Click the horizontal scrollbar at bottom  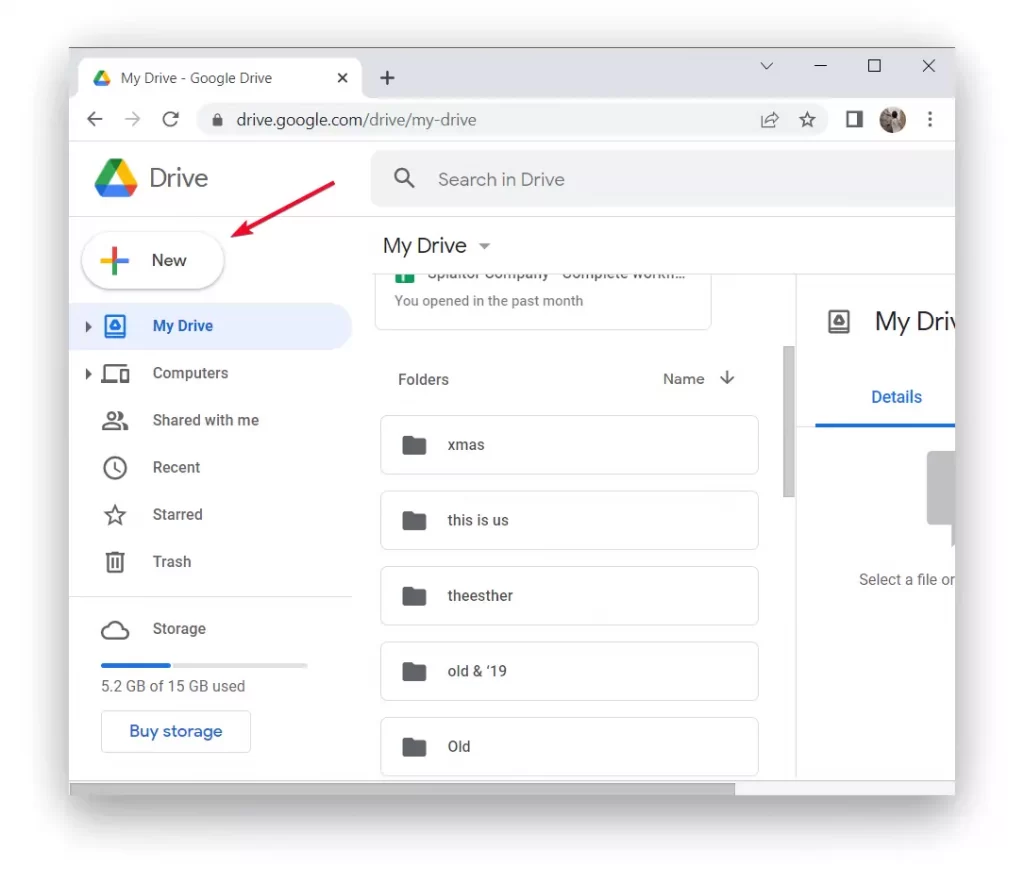[x=402, y=789]
